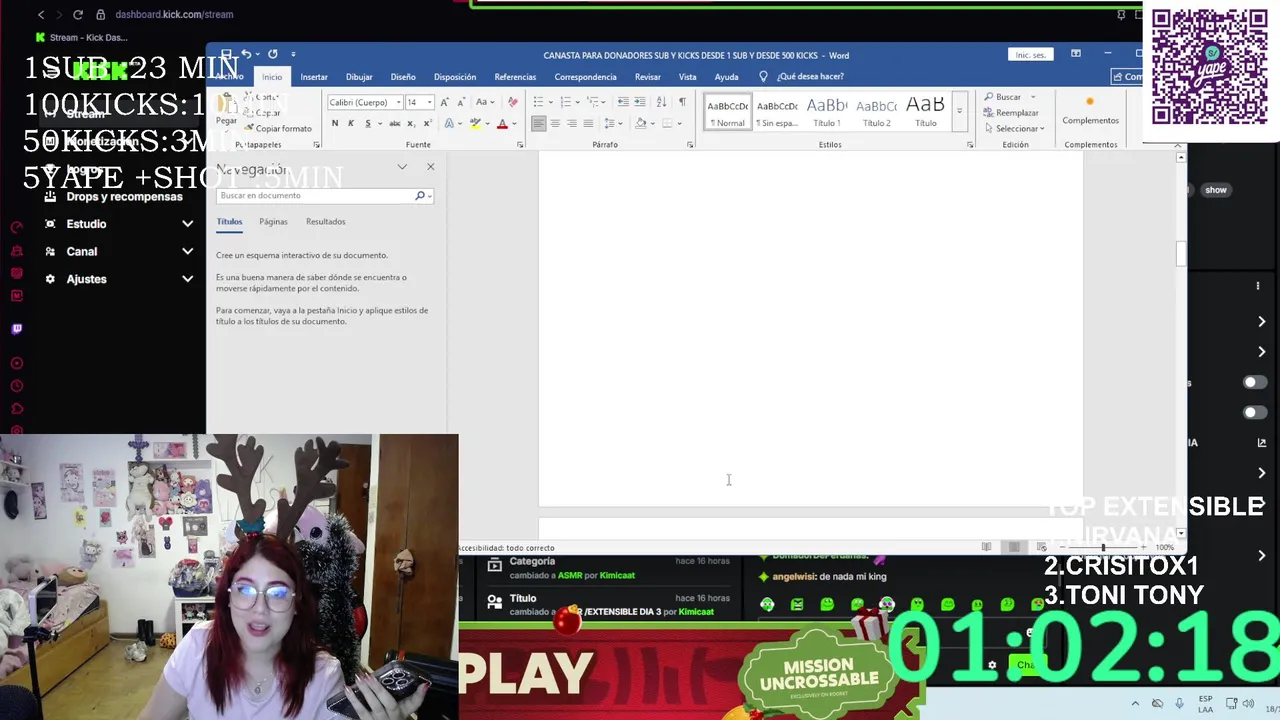This screenshot has height=720, width=1280.
Task: Apply strikethrough (abc) formatting
Action: pyautogui.click(x=395, y=123)
